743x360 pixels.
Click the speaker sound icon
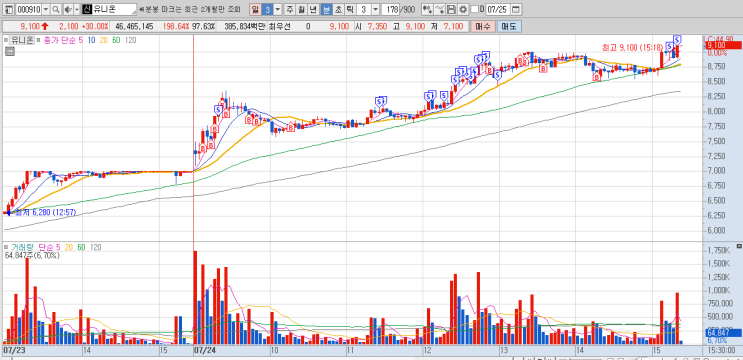(x=68, y=9)
